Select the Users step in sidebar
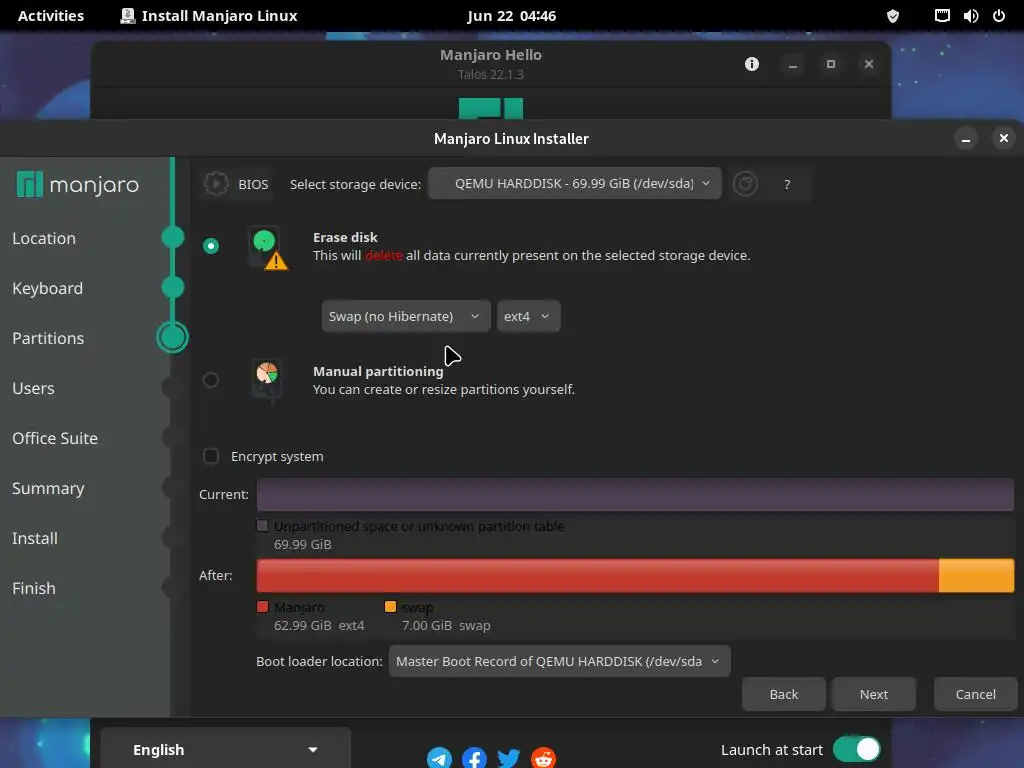Viewport: 1024px width, 768px height. (33, 388)
